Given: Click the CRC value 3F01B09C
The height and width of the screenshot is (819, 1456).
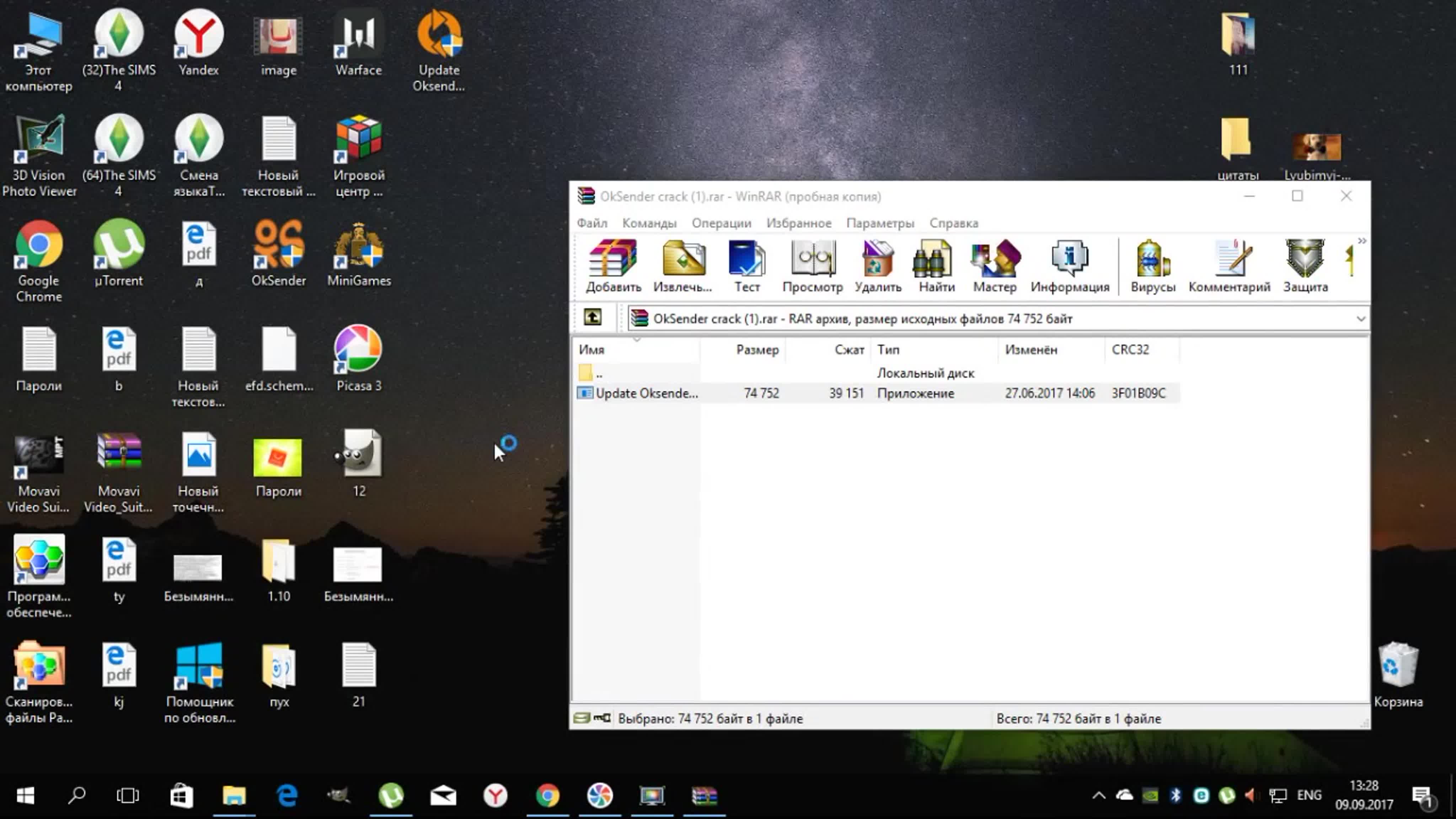Looking at the screenshot, I should click(1138, 393).
